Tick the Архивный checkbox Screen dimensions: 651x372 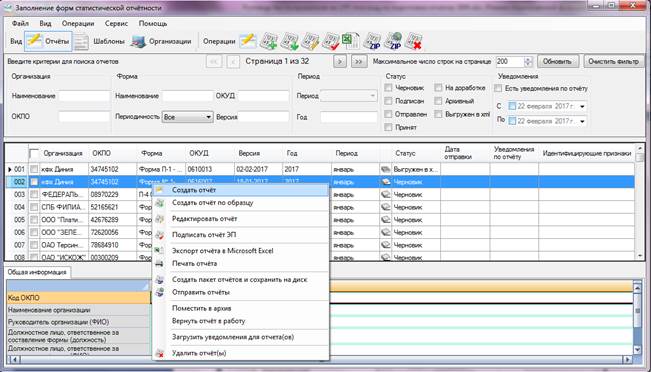pos(438,101)
